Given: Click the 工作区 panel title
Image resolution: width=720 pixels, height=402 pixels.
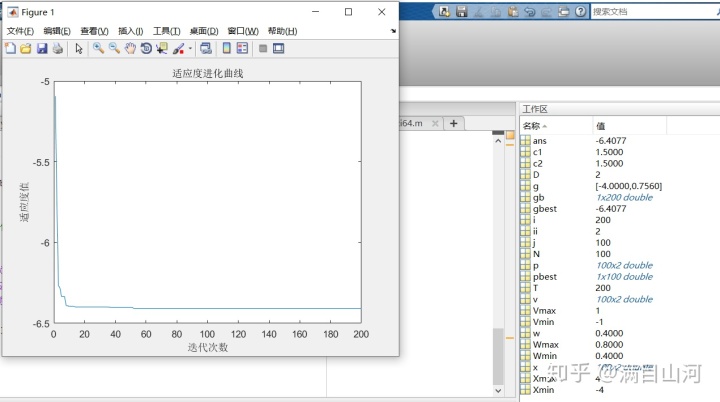Looking at the screenshot, I should (x=535, y=109).
